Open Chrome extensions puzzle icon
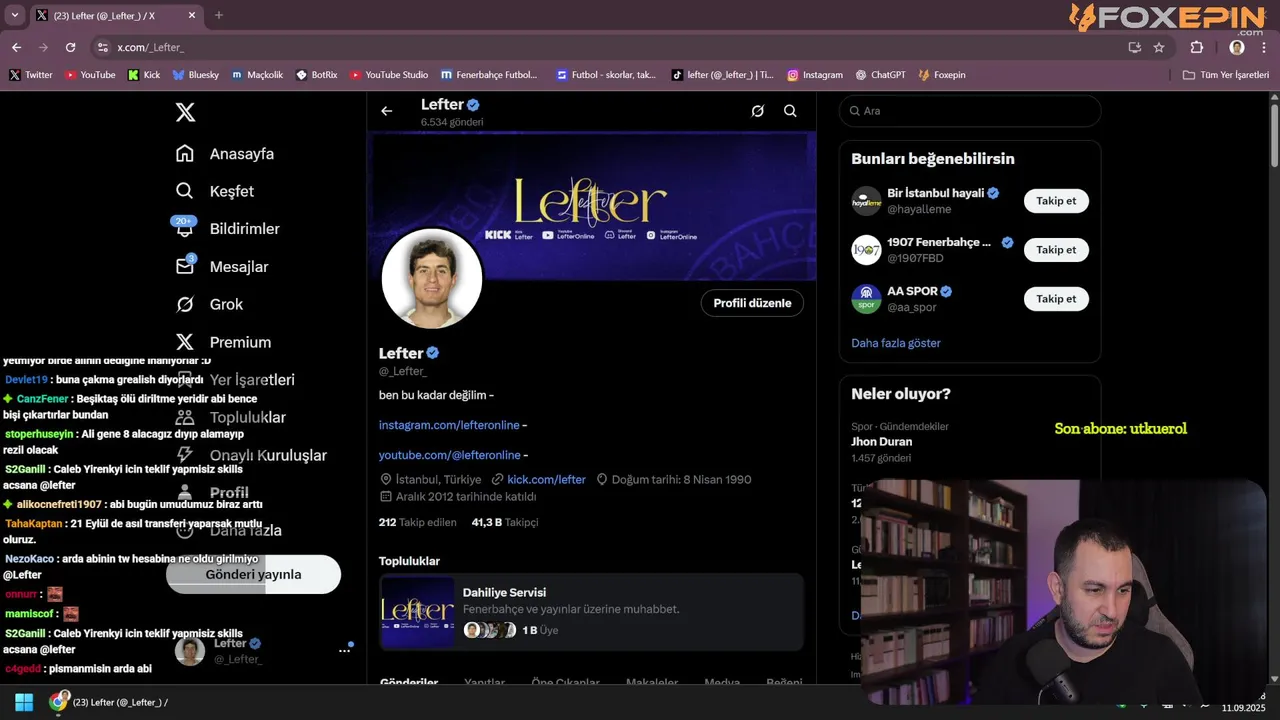 click(x=1196, y=47)
